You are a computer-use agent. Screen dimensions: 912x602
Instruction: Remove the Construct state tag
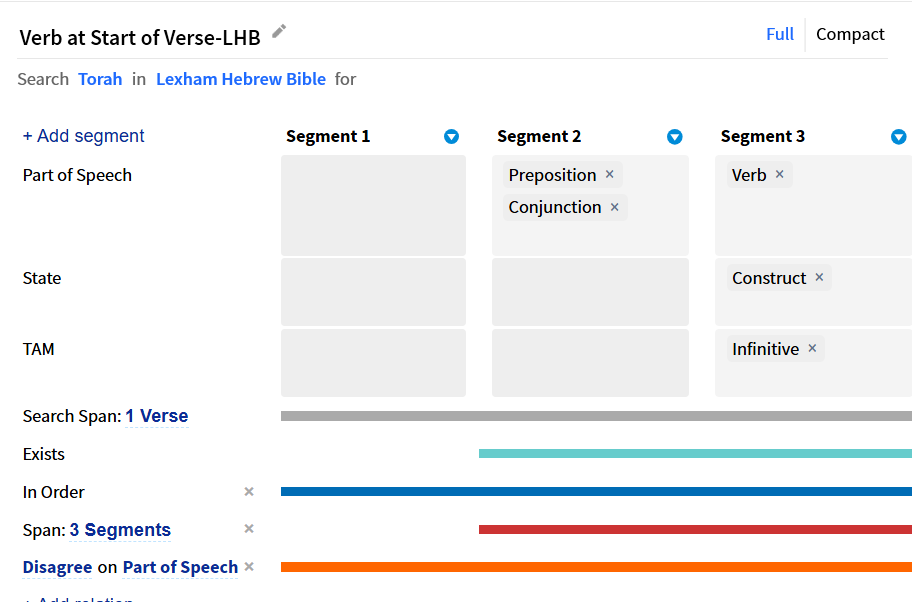coord(820,277)
